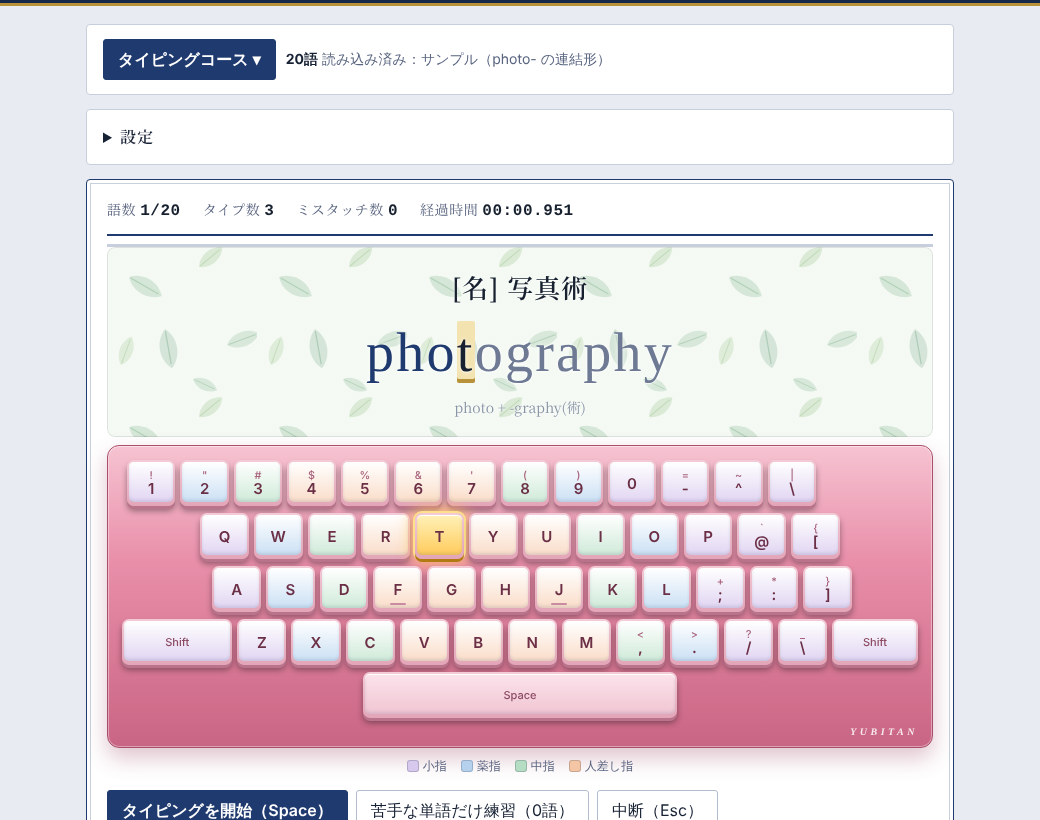The width and height of the screenshot is (1040, 820).
Task: Click the R key on virtual keyboard
Action: coord(385,536)
